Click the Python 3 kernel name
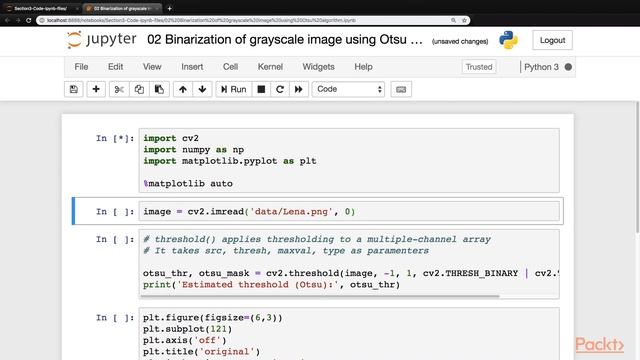Viewport: 640px width, 360px height. 541,67
